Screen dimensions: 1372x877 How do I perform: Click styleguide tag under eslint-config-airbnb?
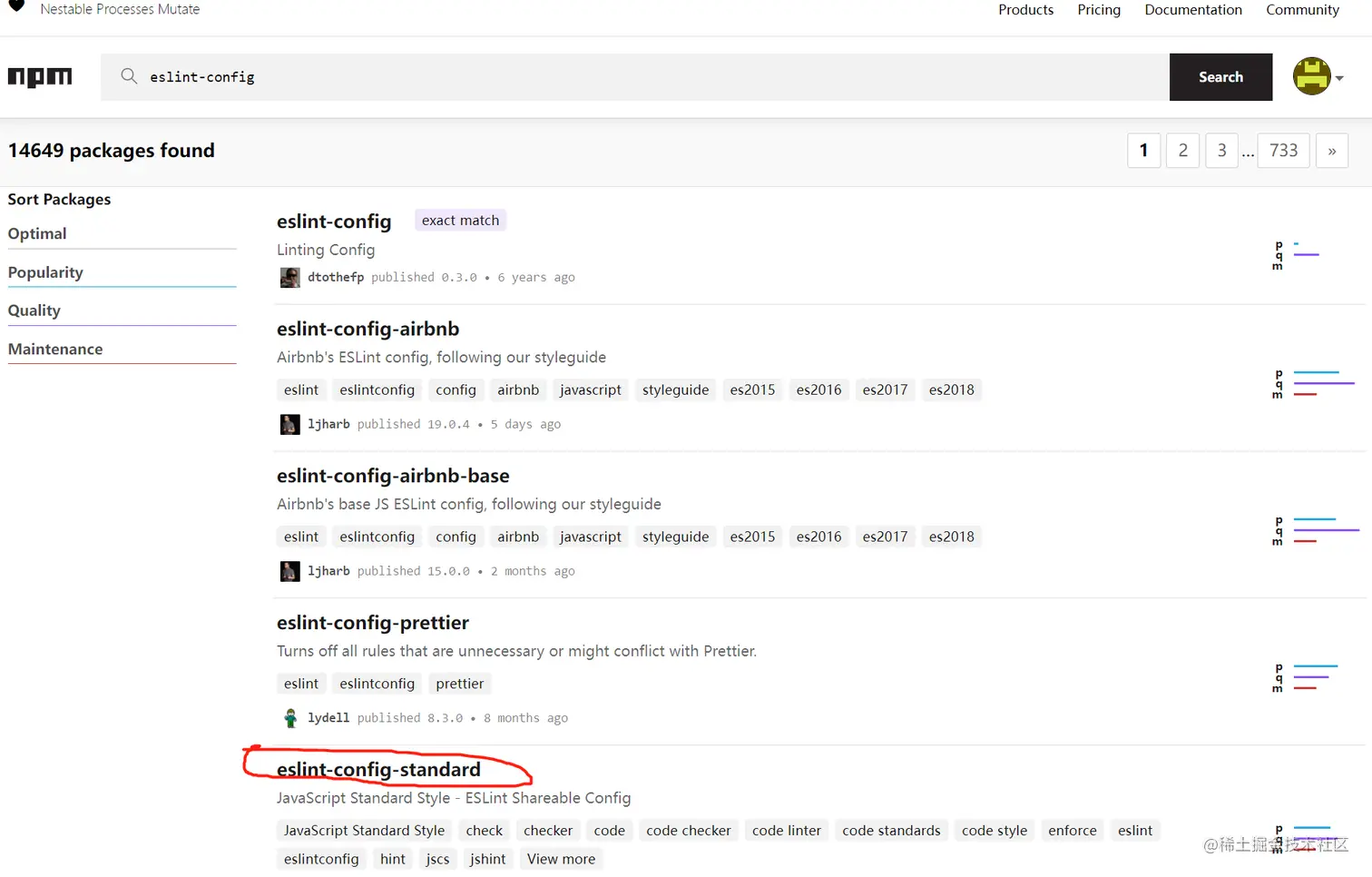pyautogui.click(x=676, y=390)
